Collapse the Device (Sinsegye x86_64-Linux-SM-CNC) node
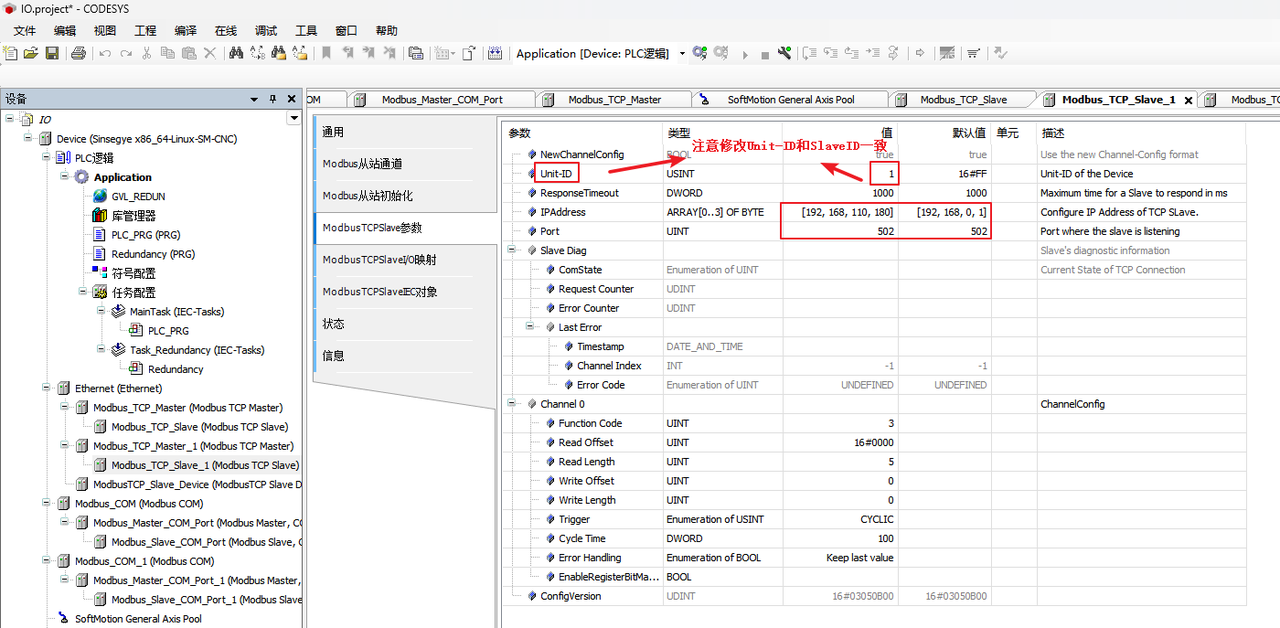 tap(28, 139)
